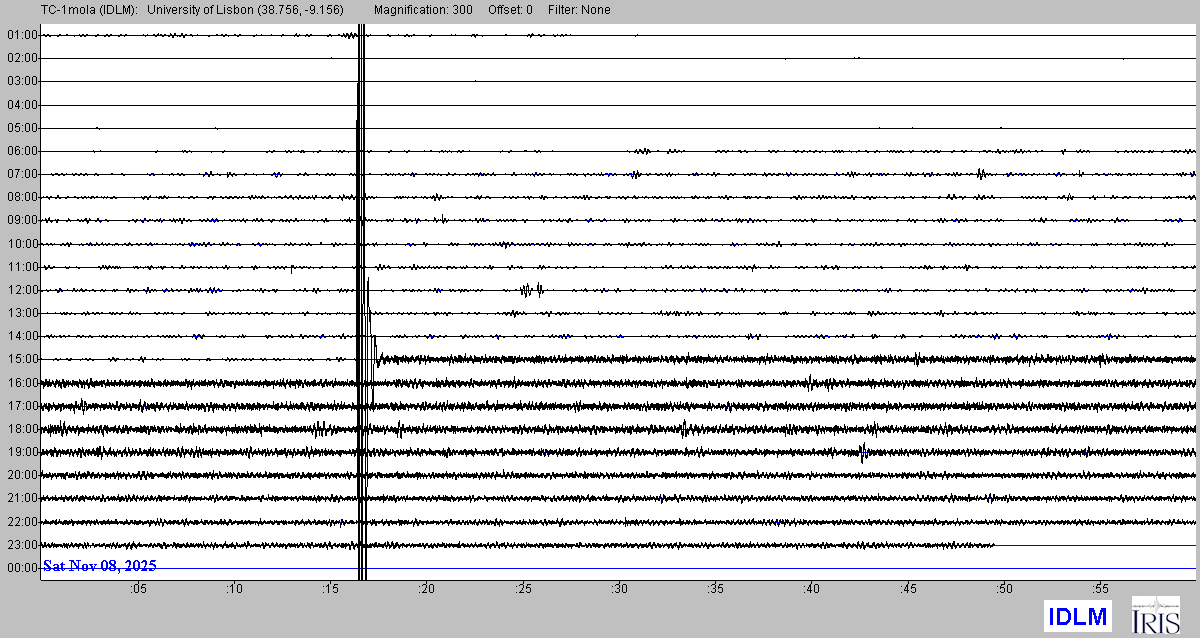
Task: Click the Offset: 0 header text
Action: 510,10
